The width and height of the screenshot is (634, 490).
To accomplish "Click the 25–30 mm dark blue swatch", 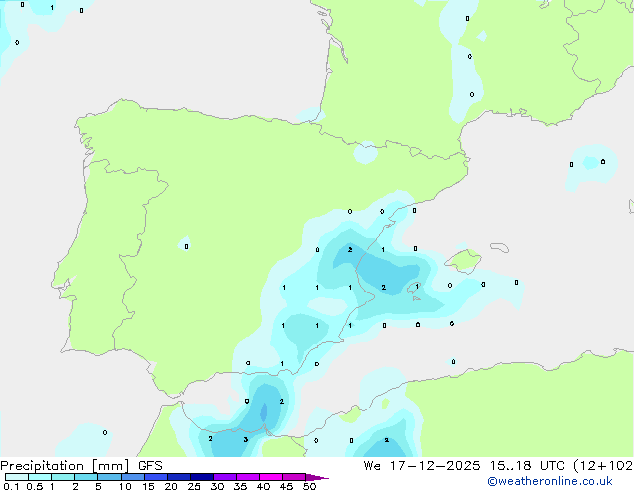I will (202, 477).
